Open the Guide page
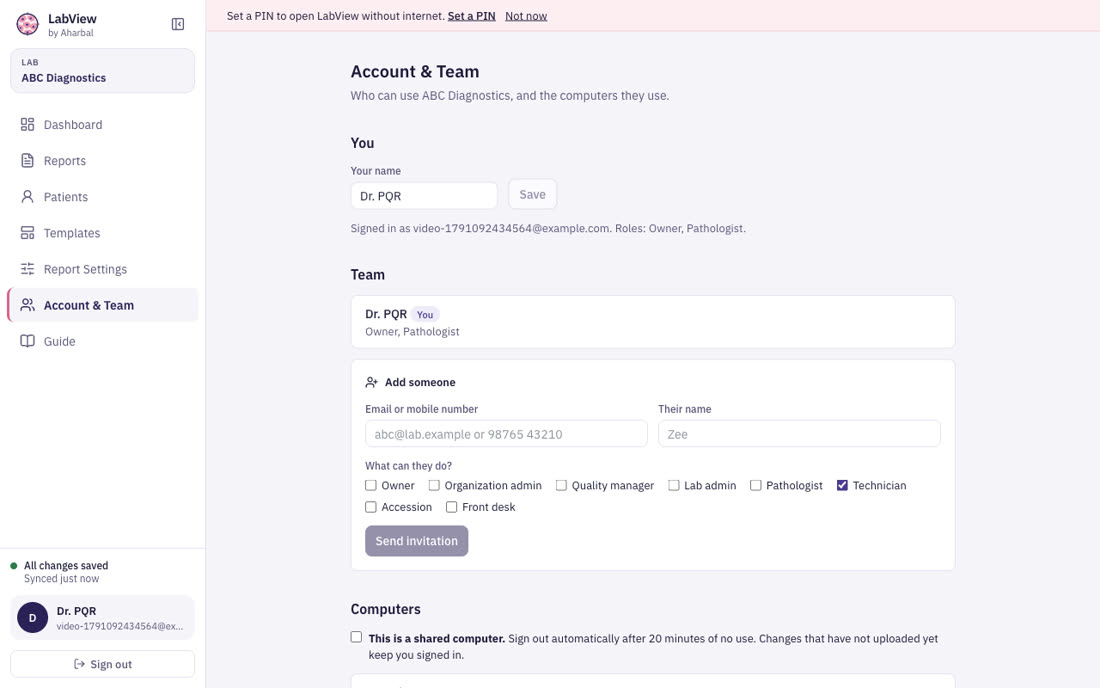Image resolution: width=1100 pixels, height=688 pixels. (x=102, y=341)
